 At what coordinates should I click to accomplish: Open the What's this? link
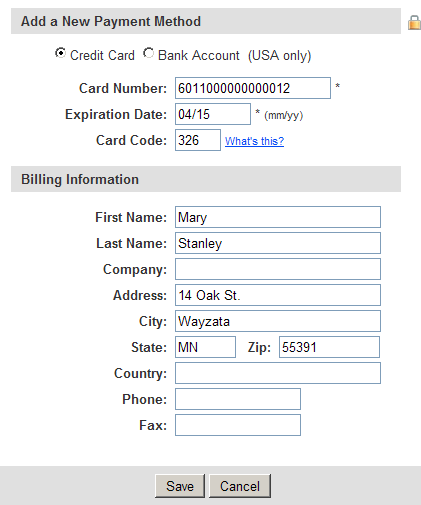[x=254, y=141]
